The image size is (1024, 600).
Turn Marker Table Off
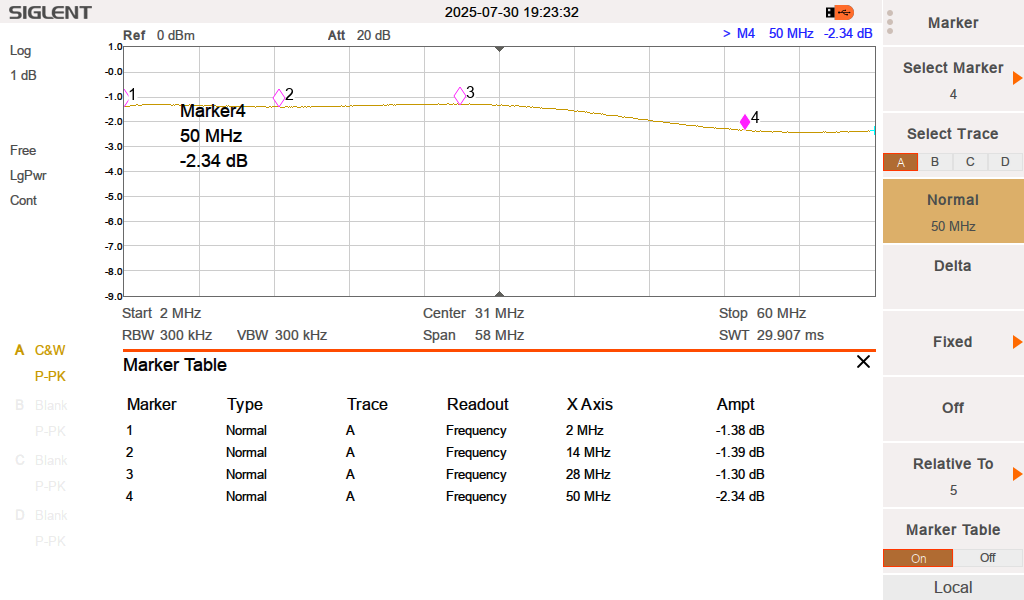(987, 558)
